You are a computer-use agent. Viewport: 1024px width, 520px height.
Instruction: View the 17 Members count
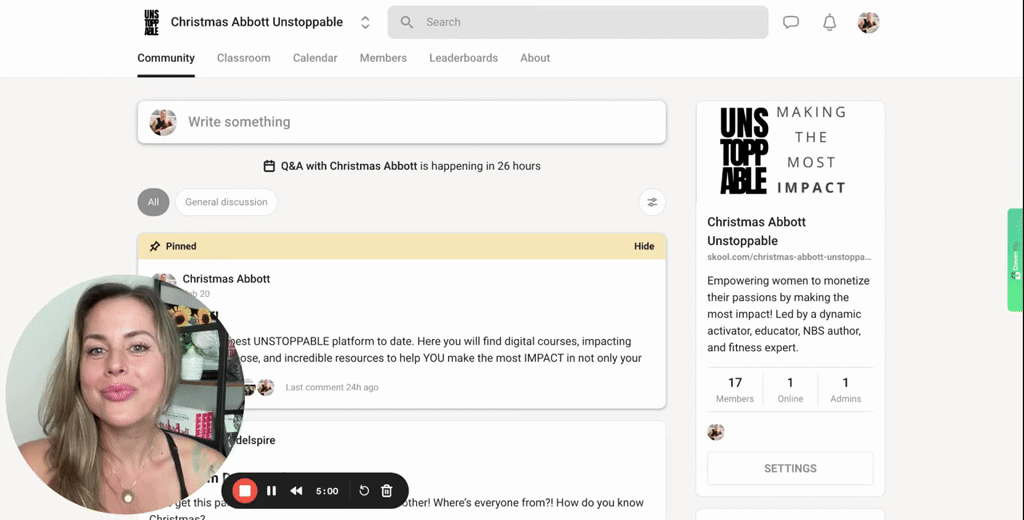click(x=735, y=389)
